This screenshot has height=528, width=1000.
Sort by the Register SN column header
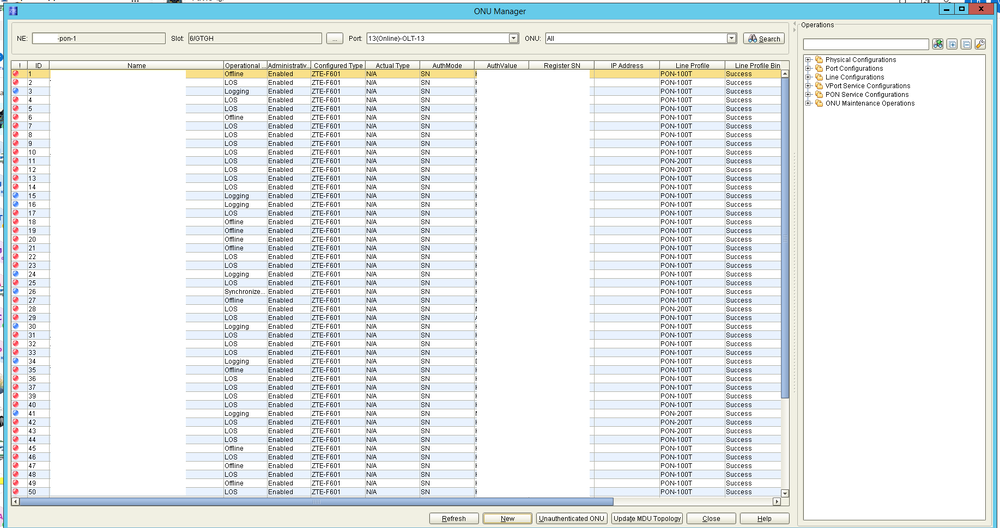tap(562, 65)
